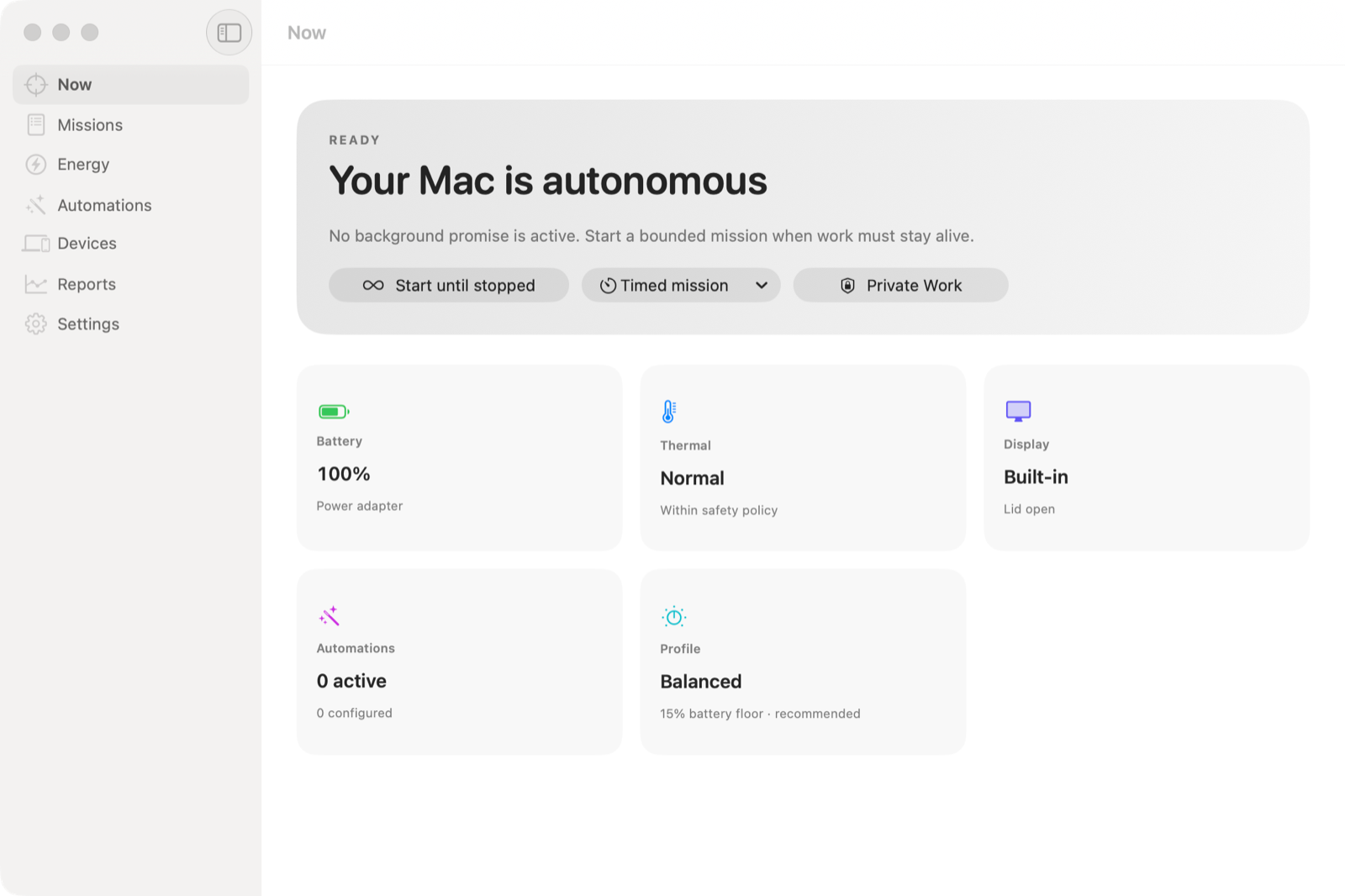Select the Settings sidebar label
The width and height of the screenshot is (1345, 896).
(x=88, y=324)
